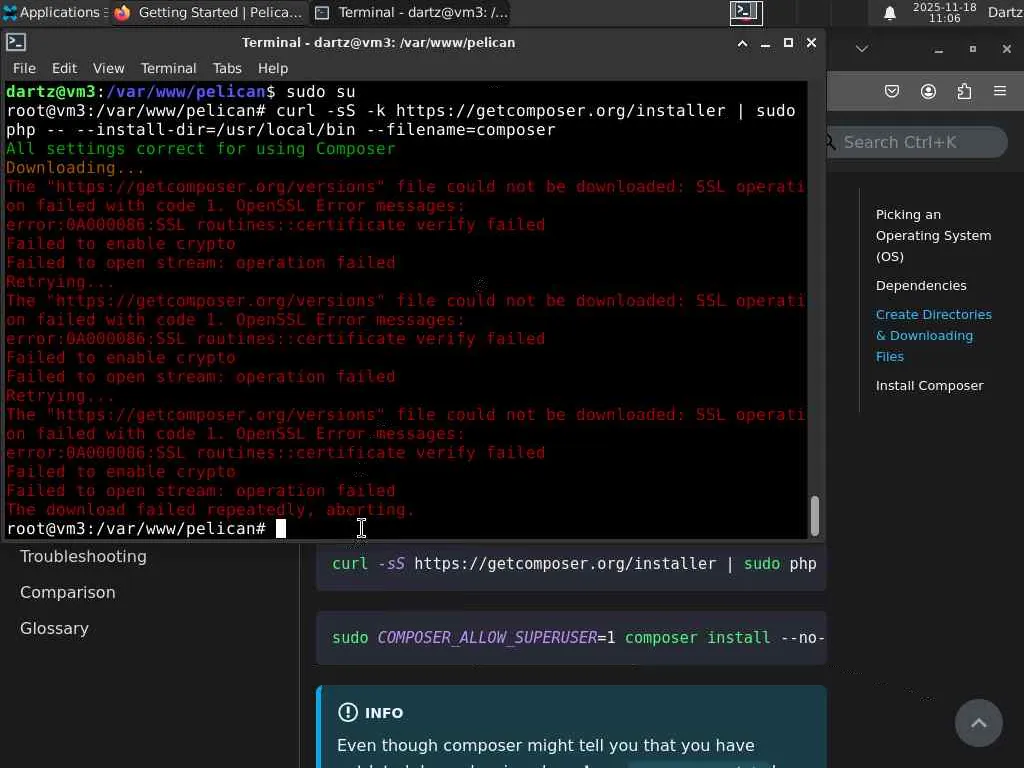Open the Edit menu in the terminal

pos(65,68)
